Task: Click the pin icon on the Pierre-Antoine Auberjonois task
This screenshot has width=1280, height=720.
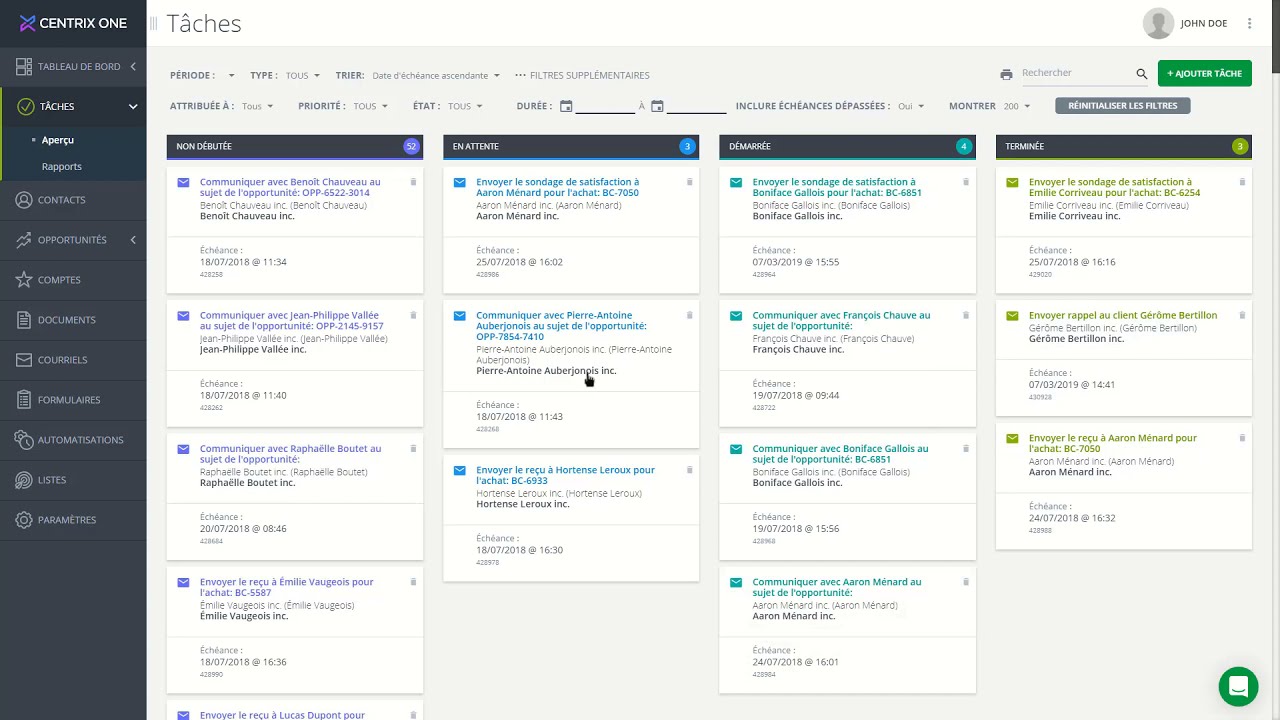Action: (689, 316)
